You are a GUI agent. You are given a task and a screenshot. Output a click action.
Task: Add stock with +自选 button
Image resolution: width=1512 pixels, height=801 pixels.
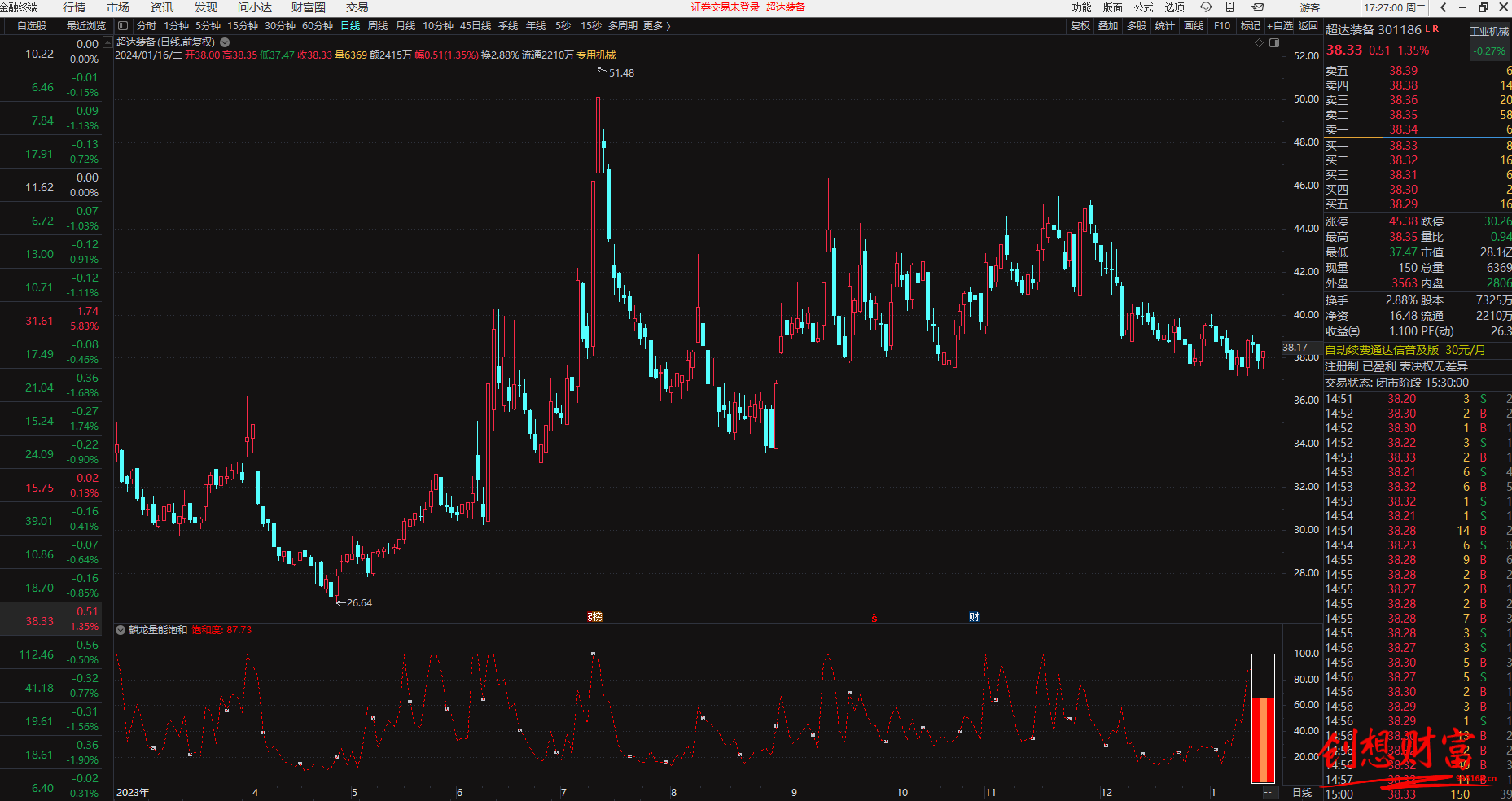1280,26
